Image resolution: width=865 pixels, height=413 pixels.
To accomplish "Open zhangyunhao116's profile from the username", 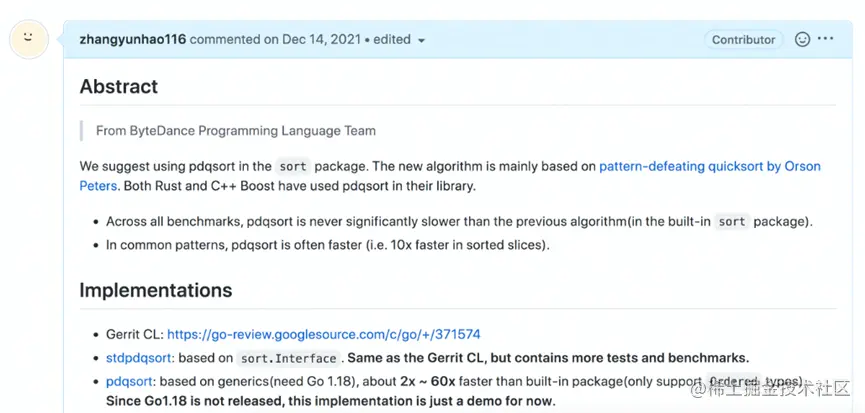I will coord(132,40).
